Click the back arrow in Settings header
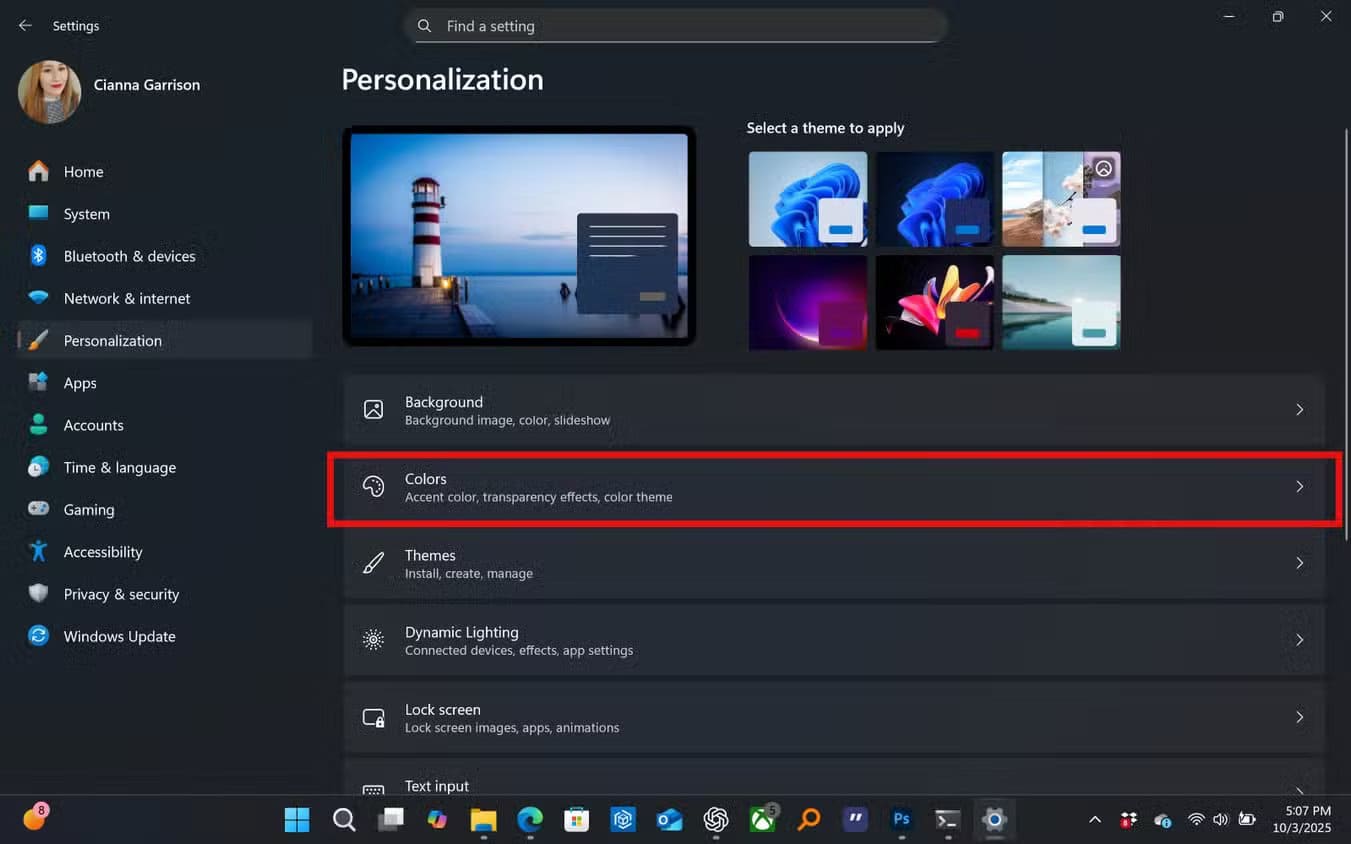Viewport: 1351px width, 844px height. pos(25,26)
